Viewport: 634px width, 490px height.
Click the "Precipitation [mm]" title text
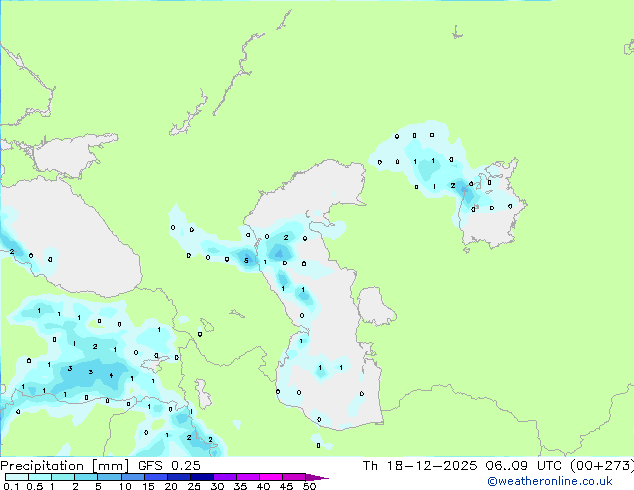point(65,466)
